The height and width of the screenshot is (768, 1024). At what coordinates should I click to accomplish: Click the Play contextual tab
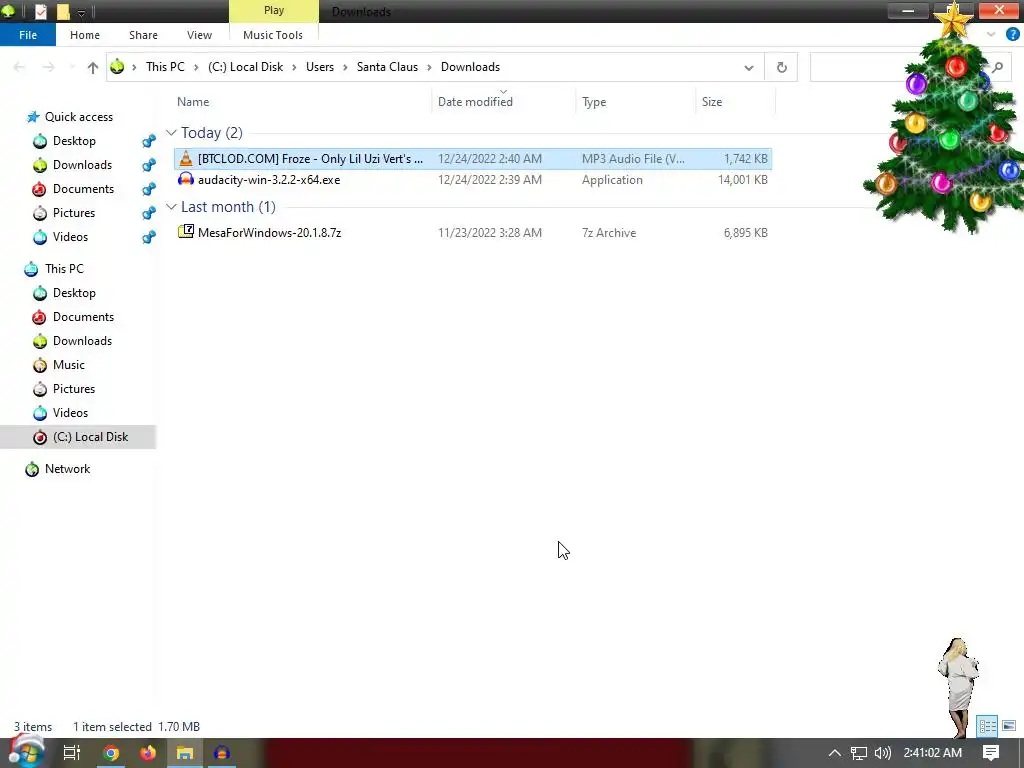click(x=274, y=10)
